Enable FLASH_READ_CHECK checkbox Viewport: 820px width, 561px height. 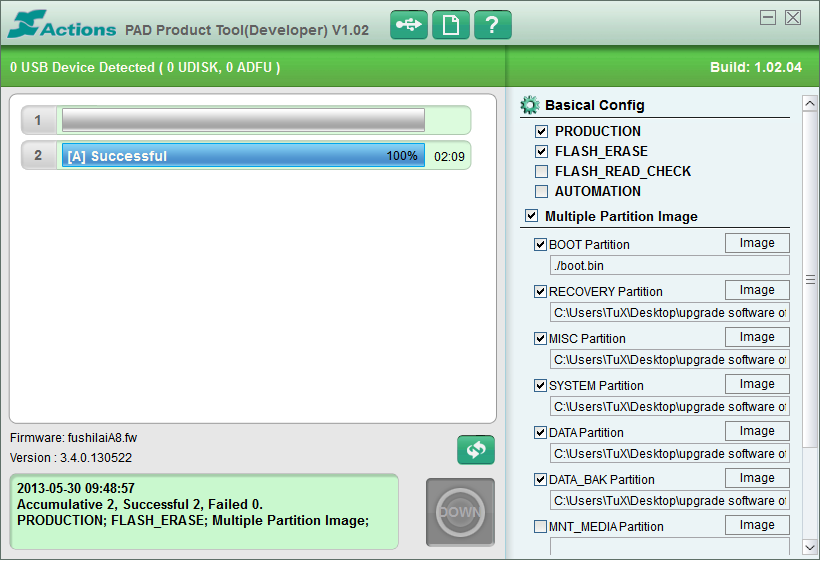tap(541, 171)
